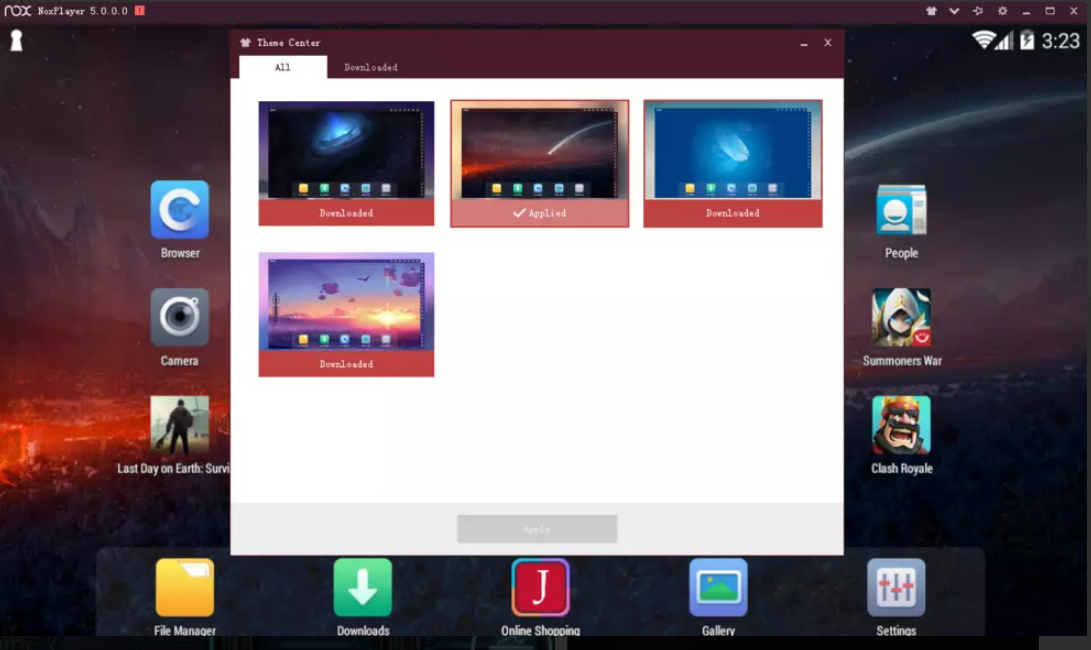1091x650 pixels.
Task: Expand the title bar dropdown arrow
Action: point(954,11)
